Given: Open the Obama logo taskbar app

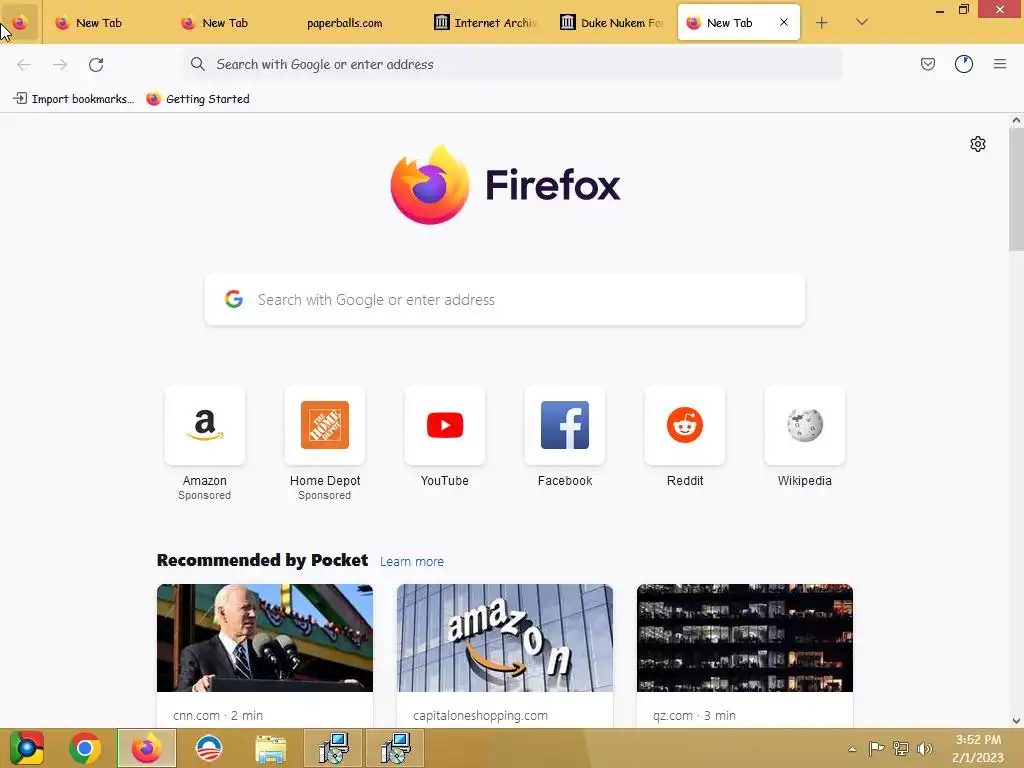Looking at the screenshot, I should click(209, 748).
